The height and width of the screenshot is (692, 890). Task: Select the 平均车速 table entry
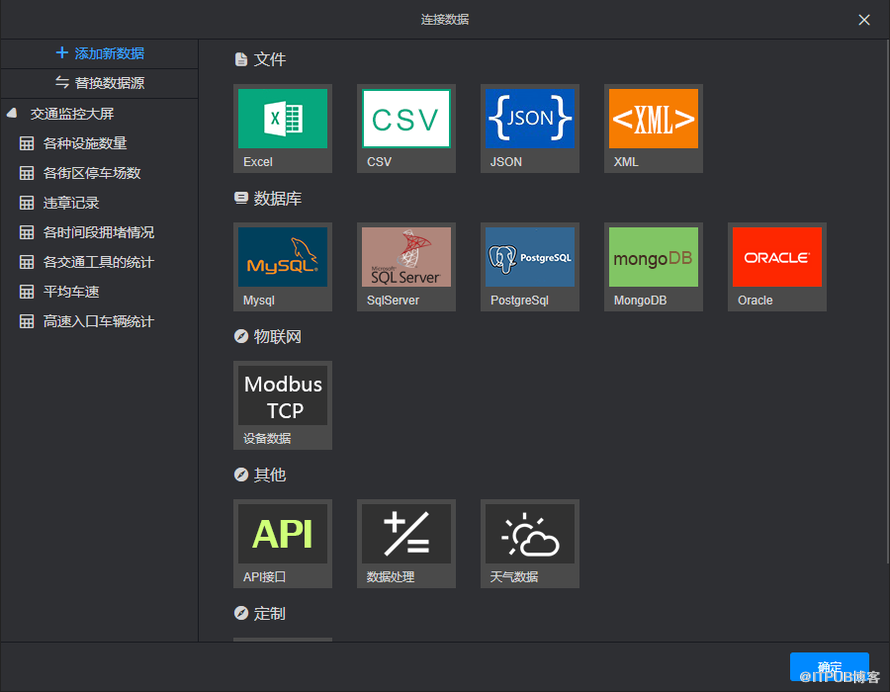point(71,292)
